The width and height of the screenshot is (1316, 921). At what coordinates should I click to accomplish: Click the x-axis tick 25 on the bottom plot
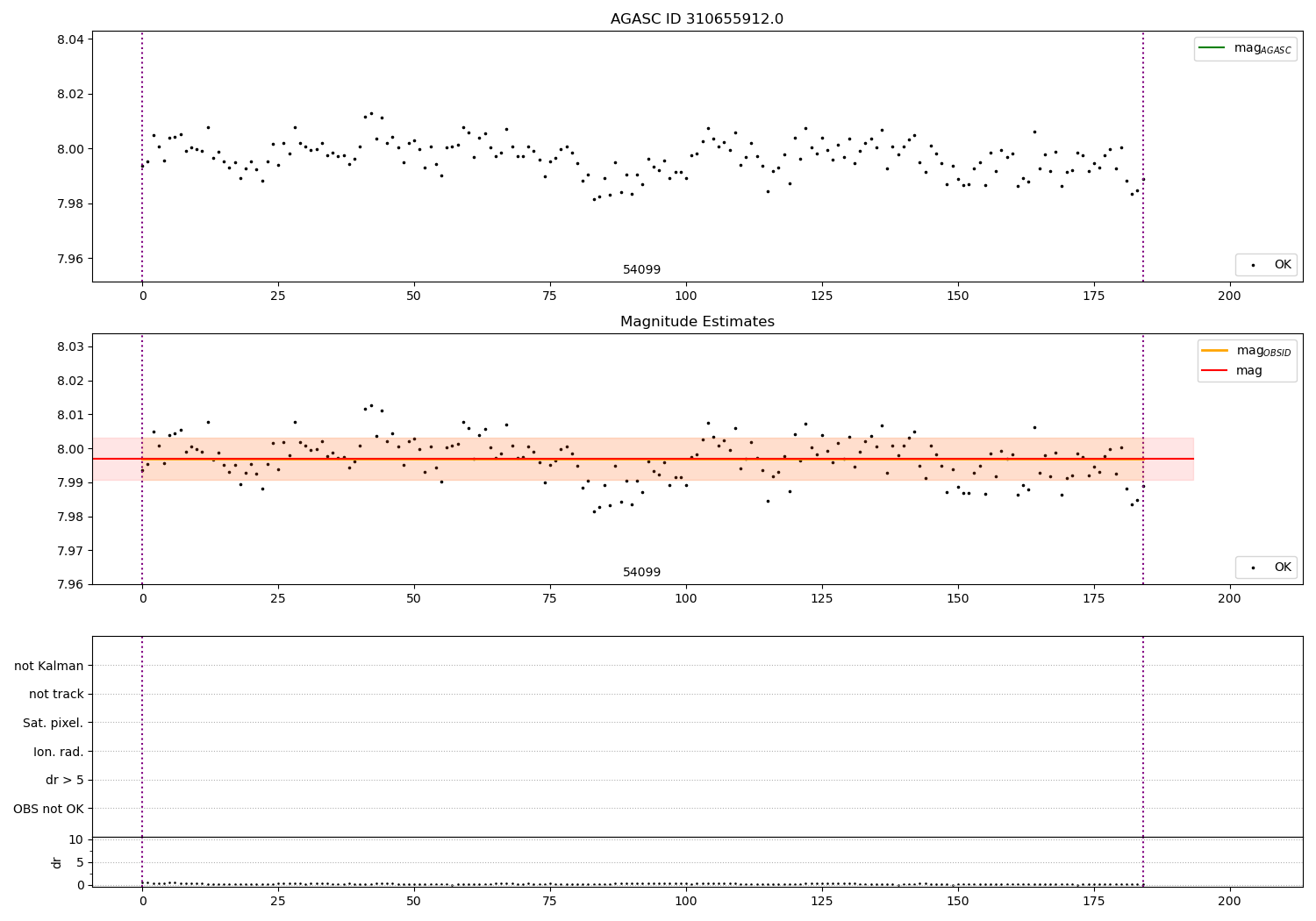[278, 901]
